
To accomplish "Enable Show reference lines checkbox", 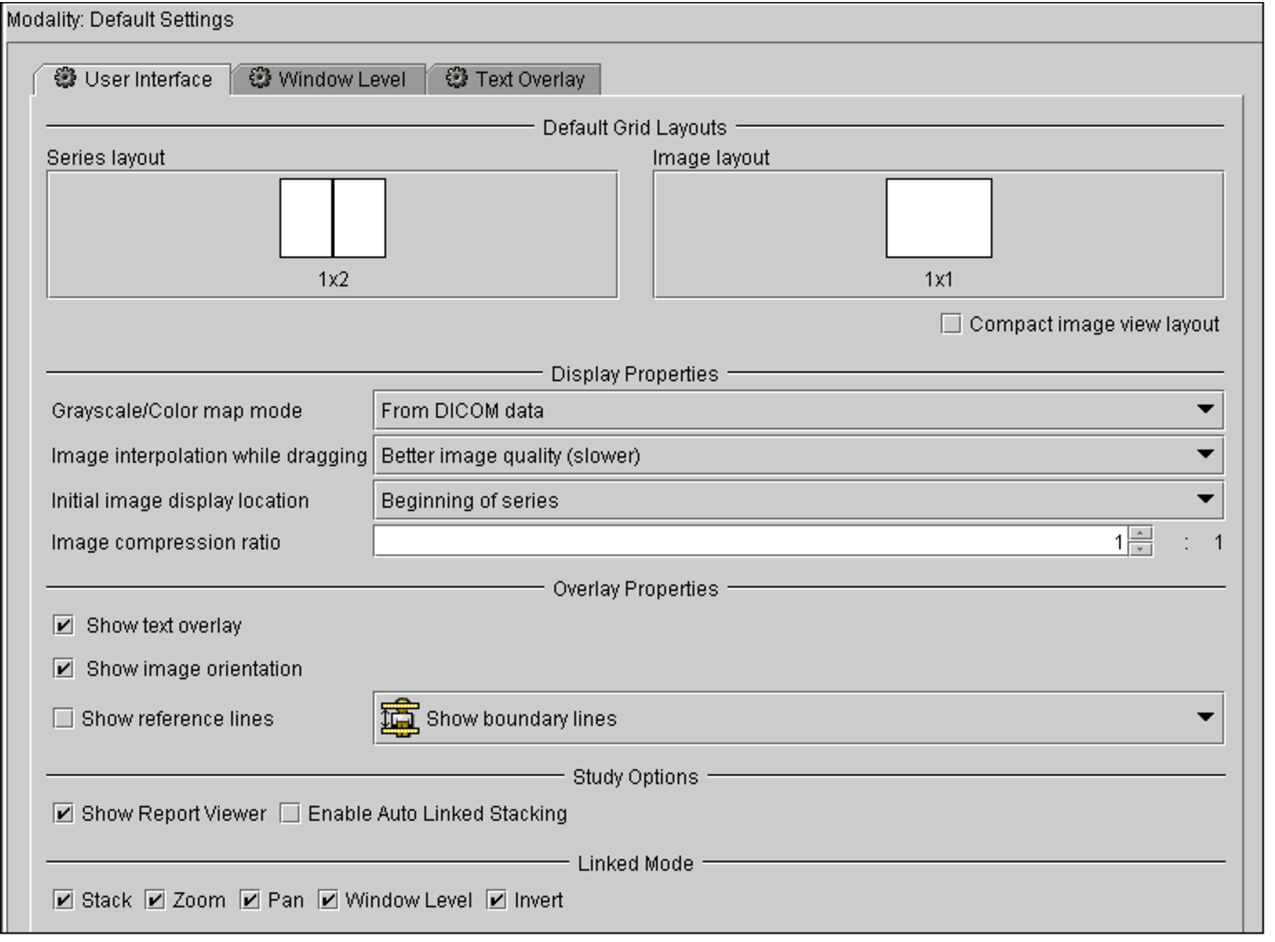I will [x=64, y=718].
